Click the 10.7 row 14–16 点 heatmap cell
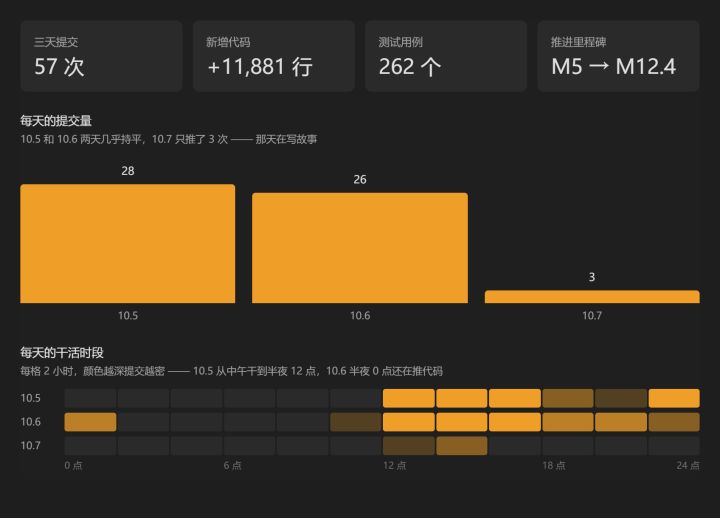Screen dimensions: 720x518 pos(462,446)
